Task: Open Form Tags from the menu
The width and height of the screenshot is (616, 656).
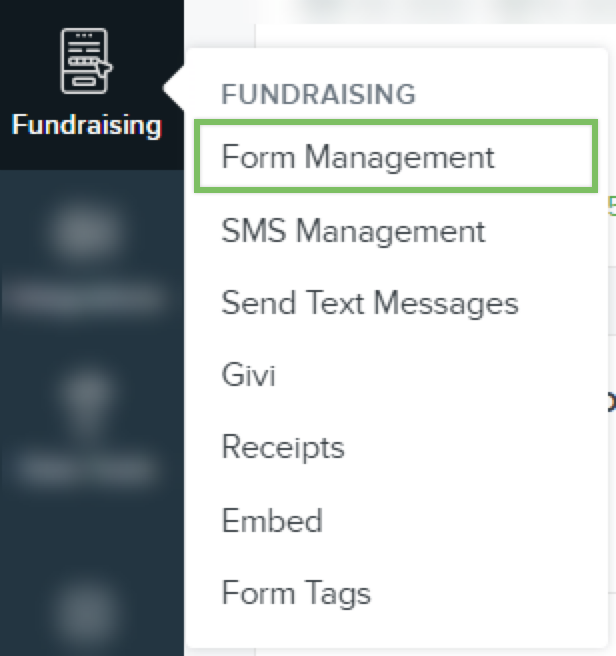Action: pyautogui.click(x=296, y=593)
